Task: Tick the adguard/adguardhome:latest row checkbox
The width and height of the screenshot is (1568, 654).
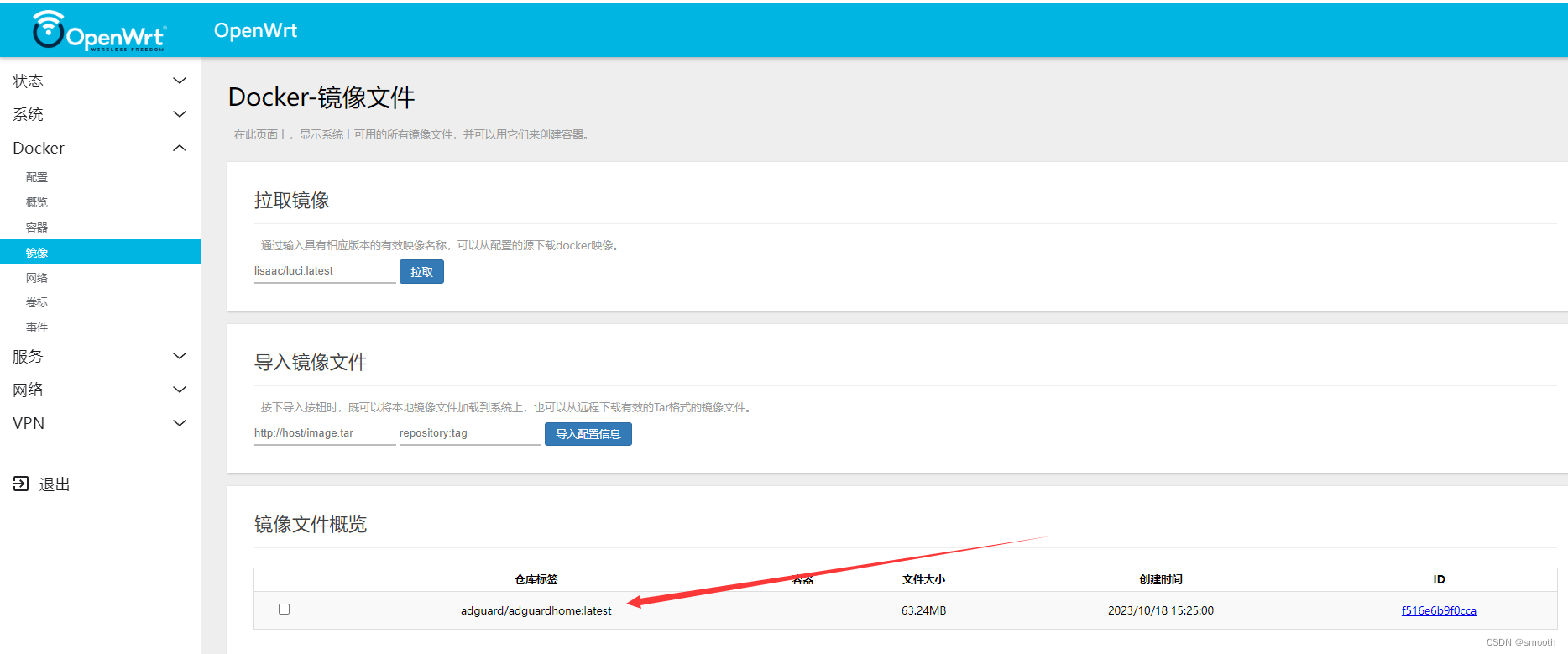Action: coord(284,610)
